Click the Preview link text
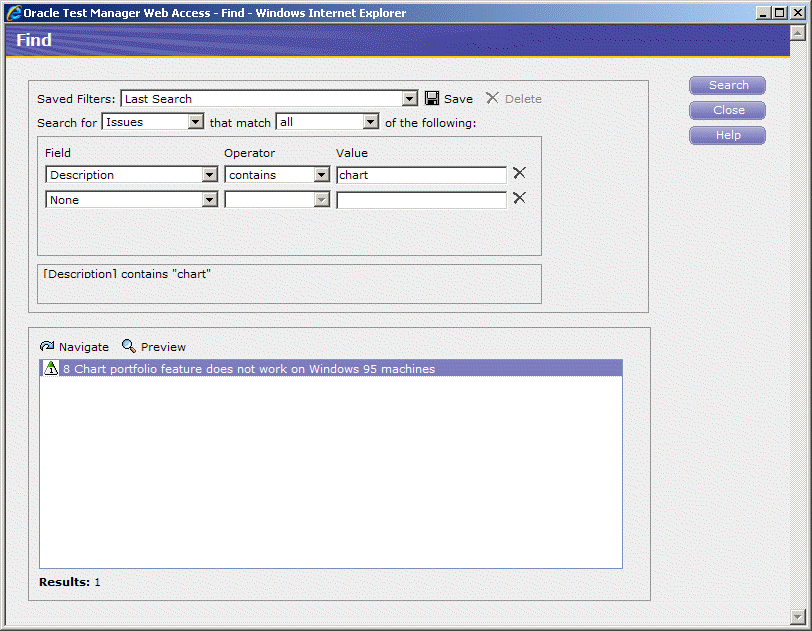This screenshot has height=631, width=812. 163,347
